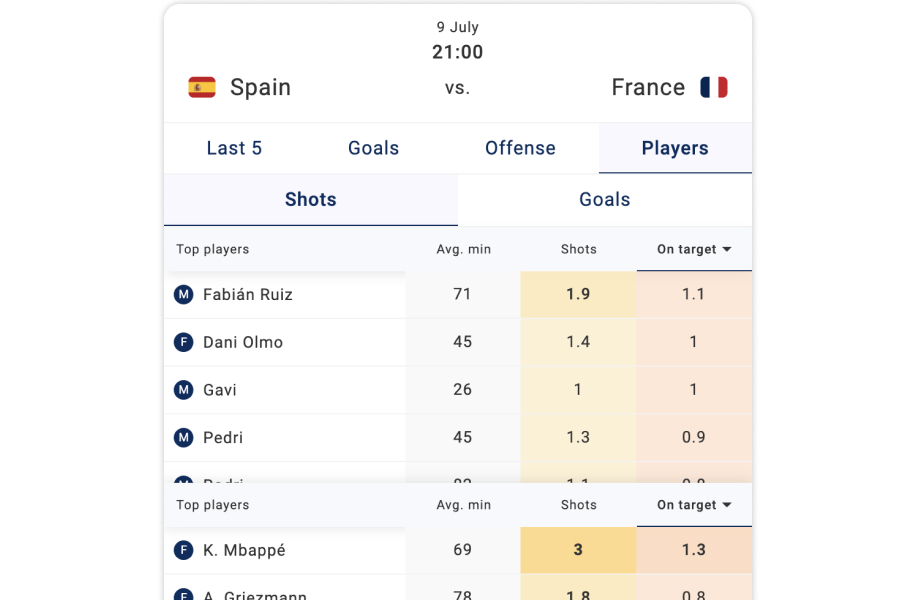
Task: Click Gavi's midfielder position badge
Action: pyautogui.click(x=183, y=390)
